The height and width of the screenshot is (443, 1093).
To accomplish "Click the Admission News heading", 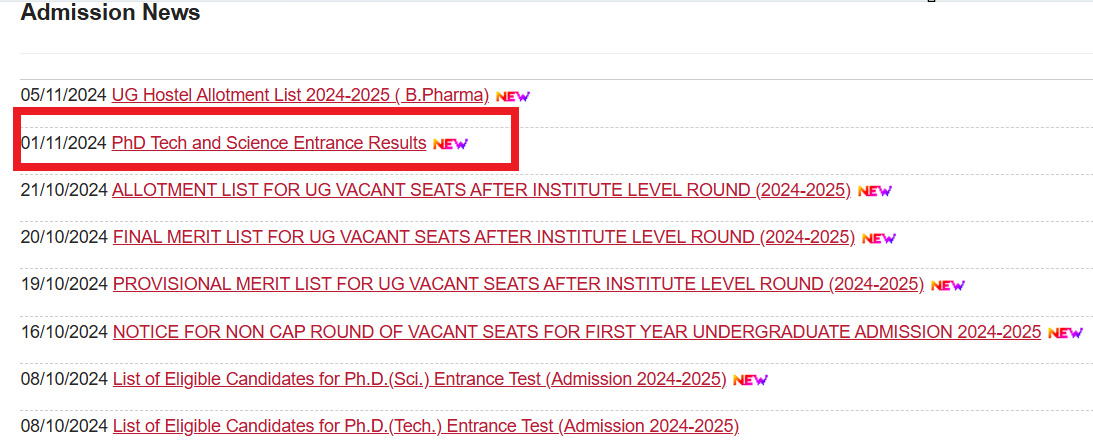I will tap(110, 13).
